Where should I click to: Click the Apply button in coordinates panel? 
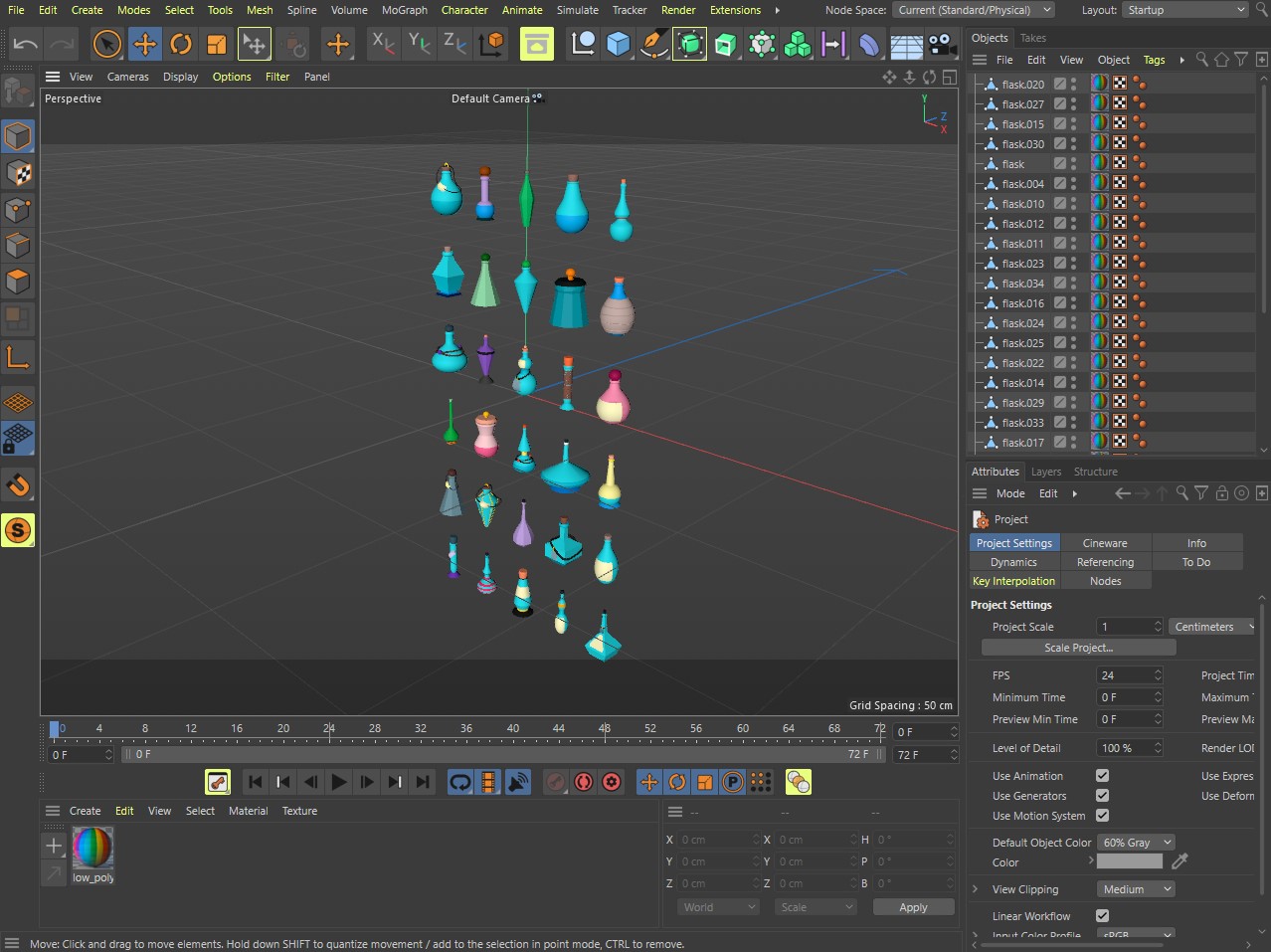(x=912, y=907)
